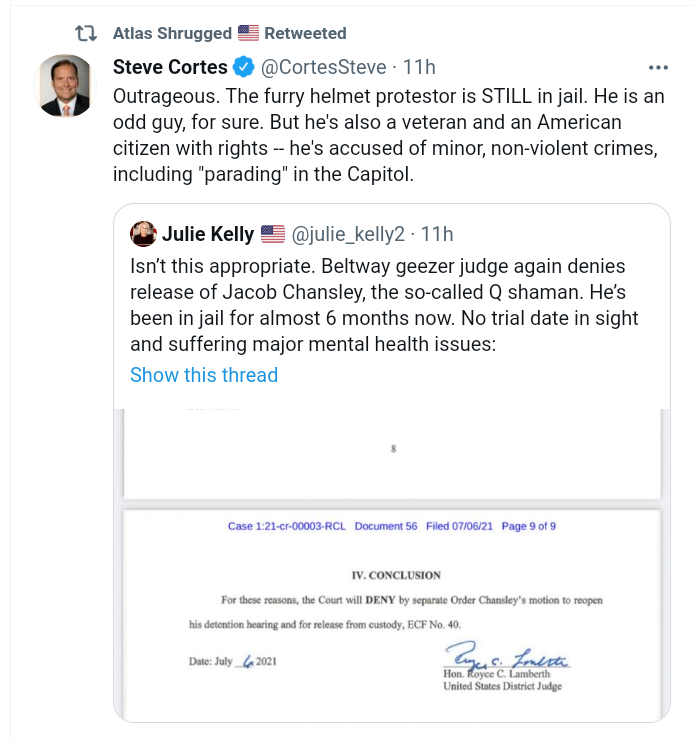The image size is (693, 739).
Task: Open Steve Cortes's profile picture
Action: 65,85
